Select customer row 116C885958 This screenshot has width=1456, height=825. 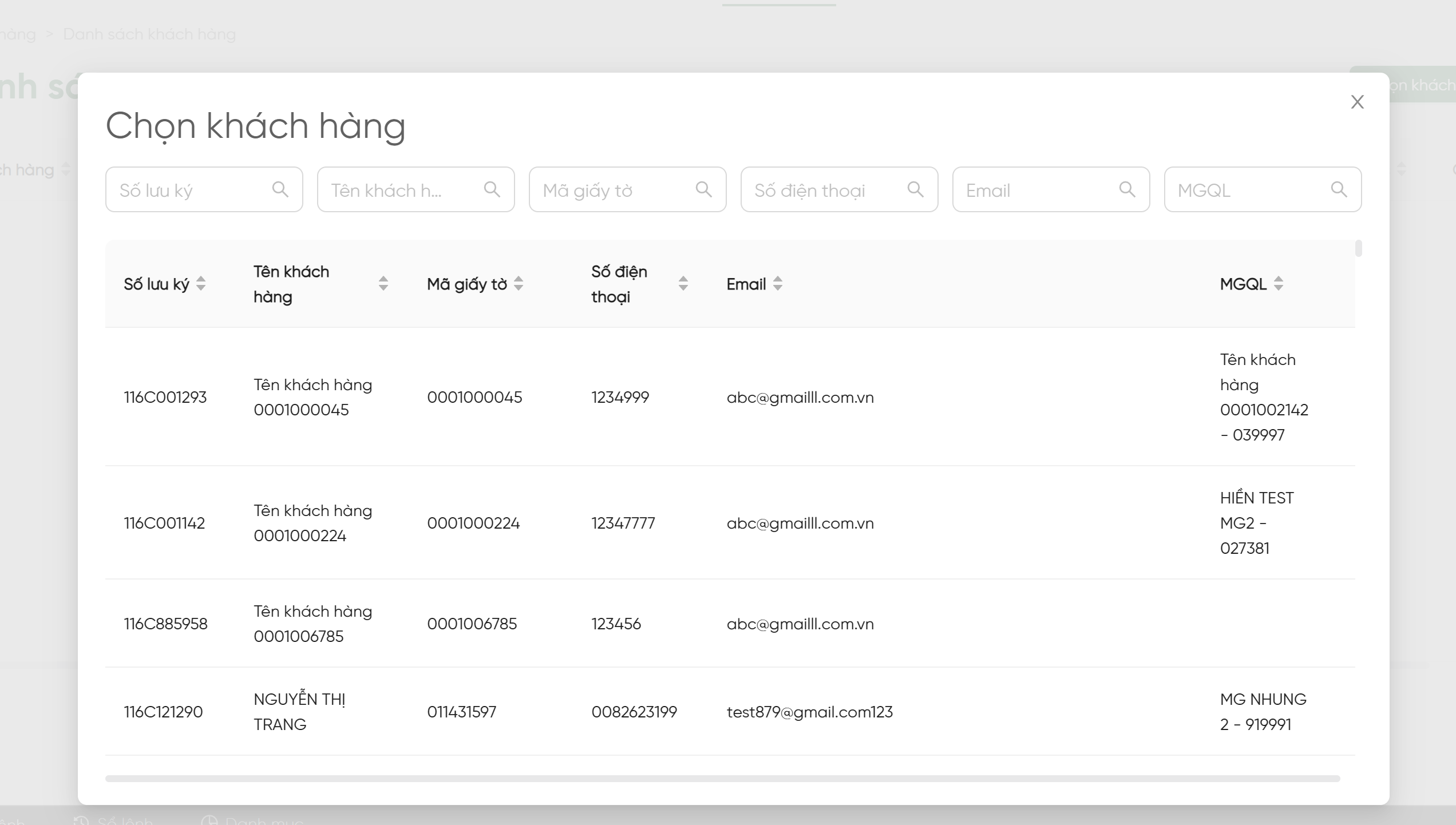pos(165,624)
